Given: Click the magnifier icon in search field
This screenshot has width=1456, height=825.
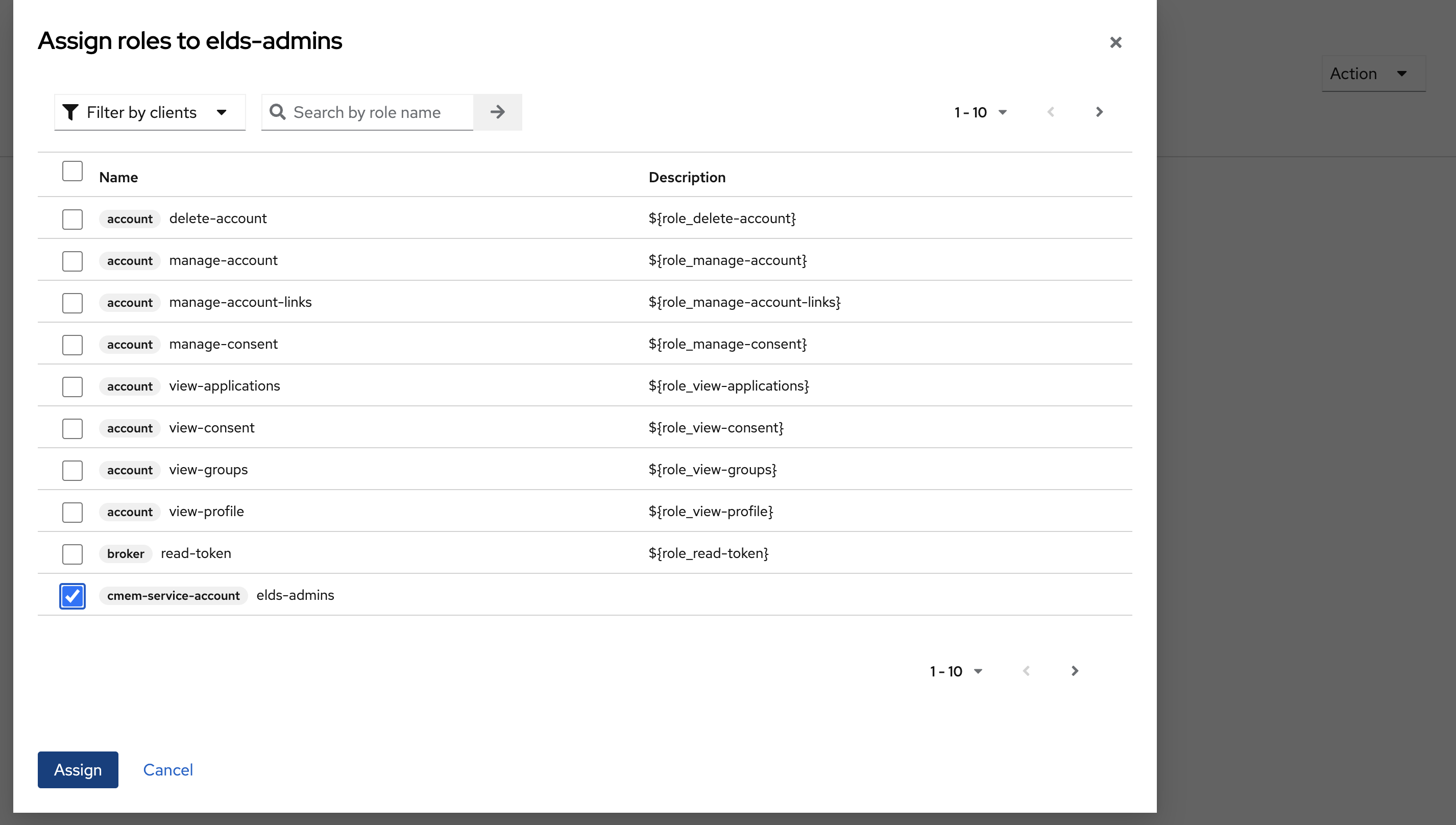Looking at the screenshot, I should click(277, 112).
